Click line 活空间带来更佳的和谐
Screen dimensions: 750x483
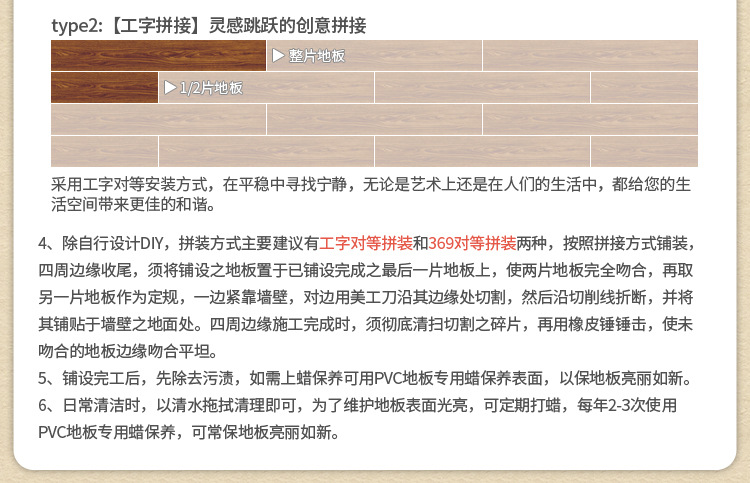tap(134, 204)
